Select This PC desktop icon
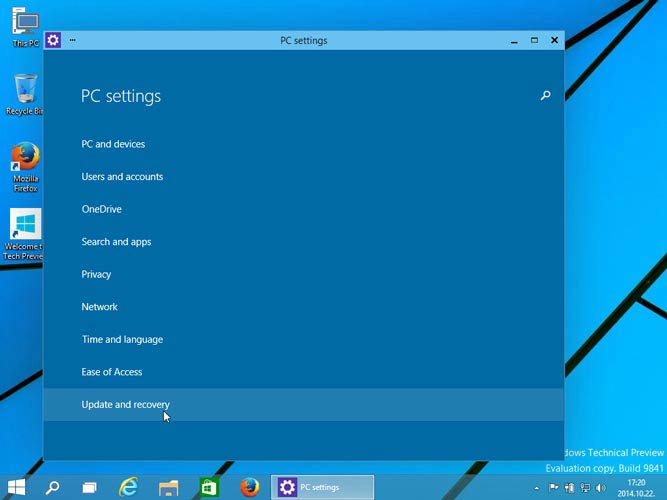Viewport: 667px width, 500px height. 26,27
